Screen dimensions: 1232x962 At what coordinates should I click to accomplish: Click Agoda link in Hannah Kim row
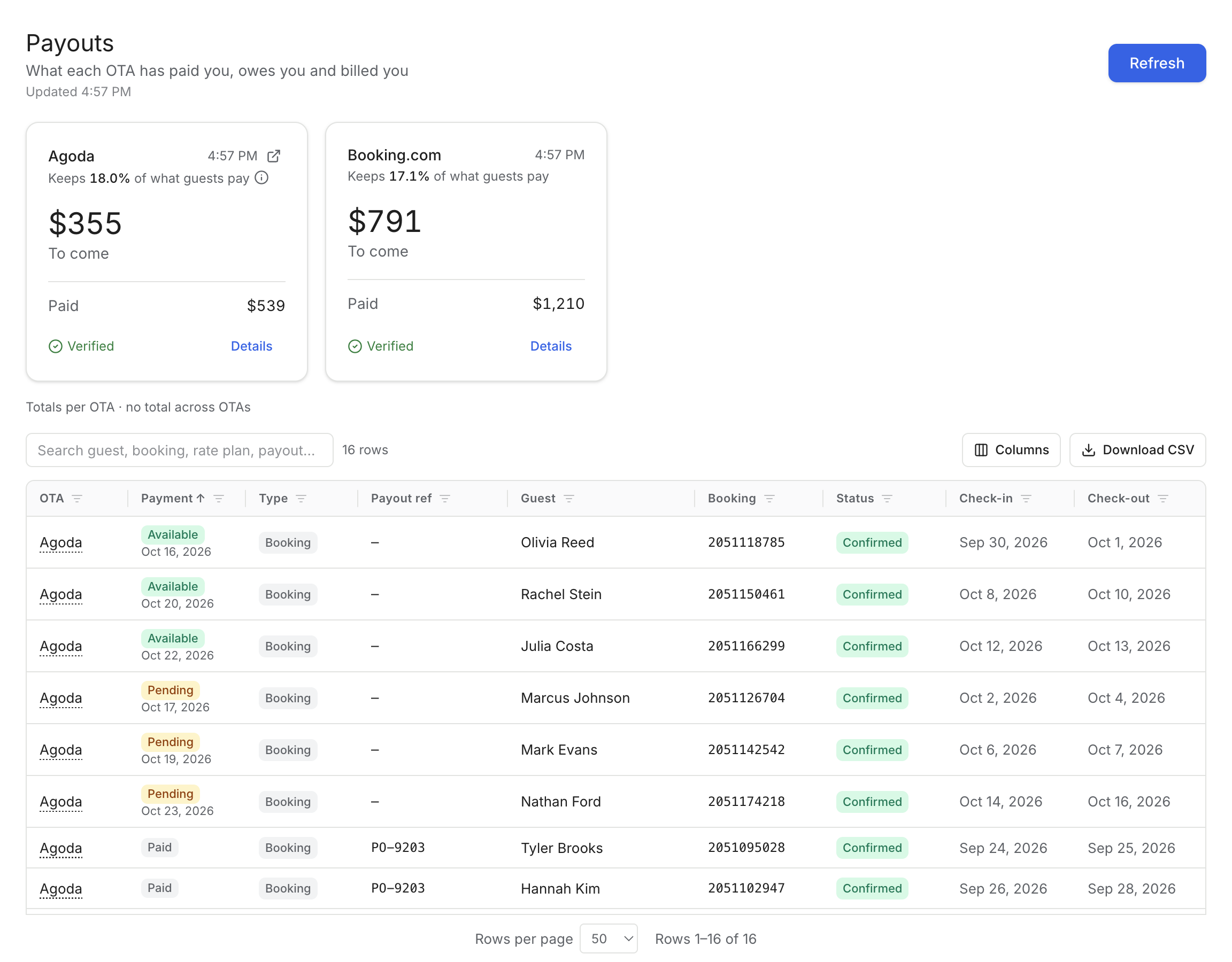[x=61, y=889]
